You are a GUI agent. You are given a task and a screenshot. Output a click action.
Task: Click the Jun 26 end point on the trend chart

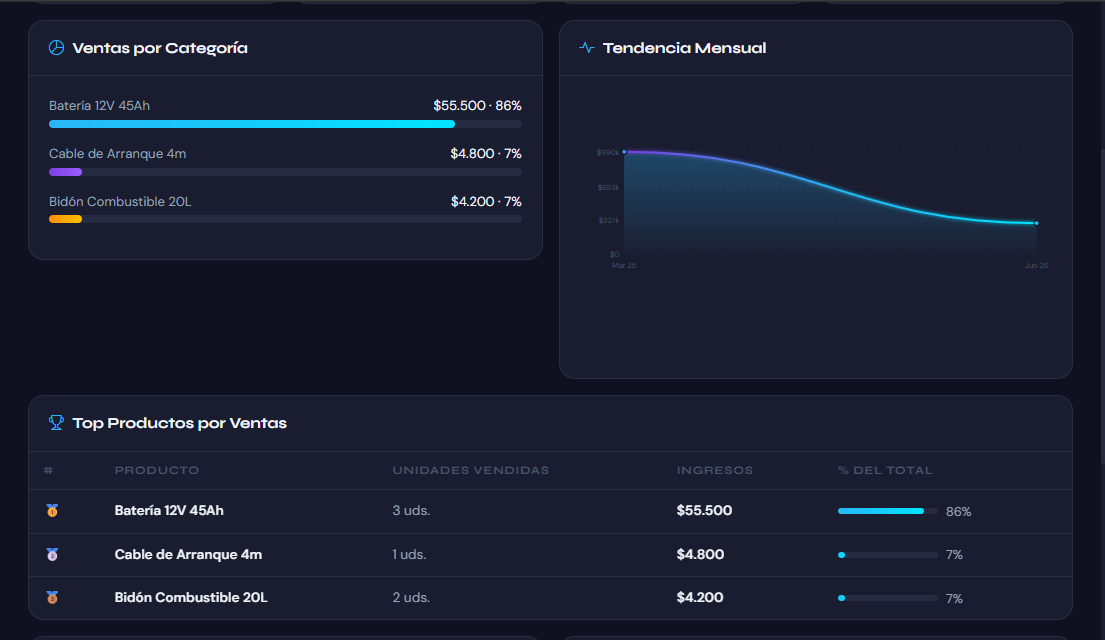(1036, 223)
